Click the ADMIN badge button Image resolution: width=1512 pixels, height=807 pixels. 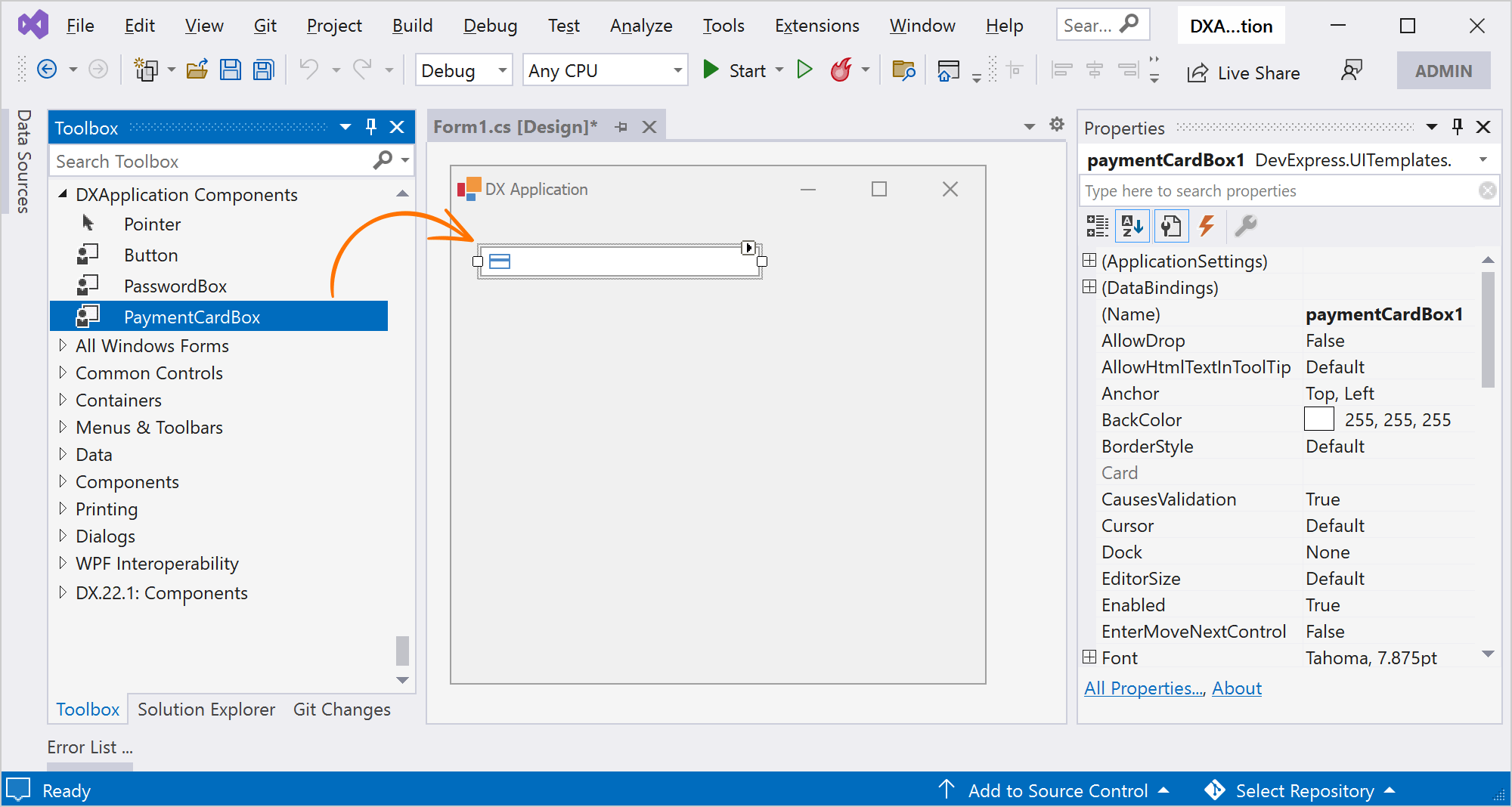1443,71
